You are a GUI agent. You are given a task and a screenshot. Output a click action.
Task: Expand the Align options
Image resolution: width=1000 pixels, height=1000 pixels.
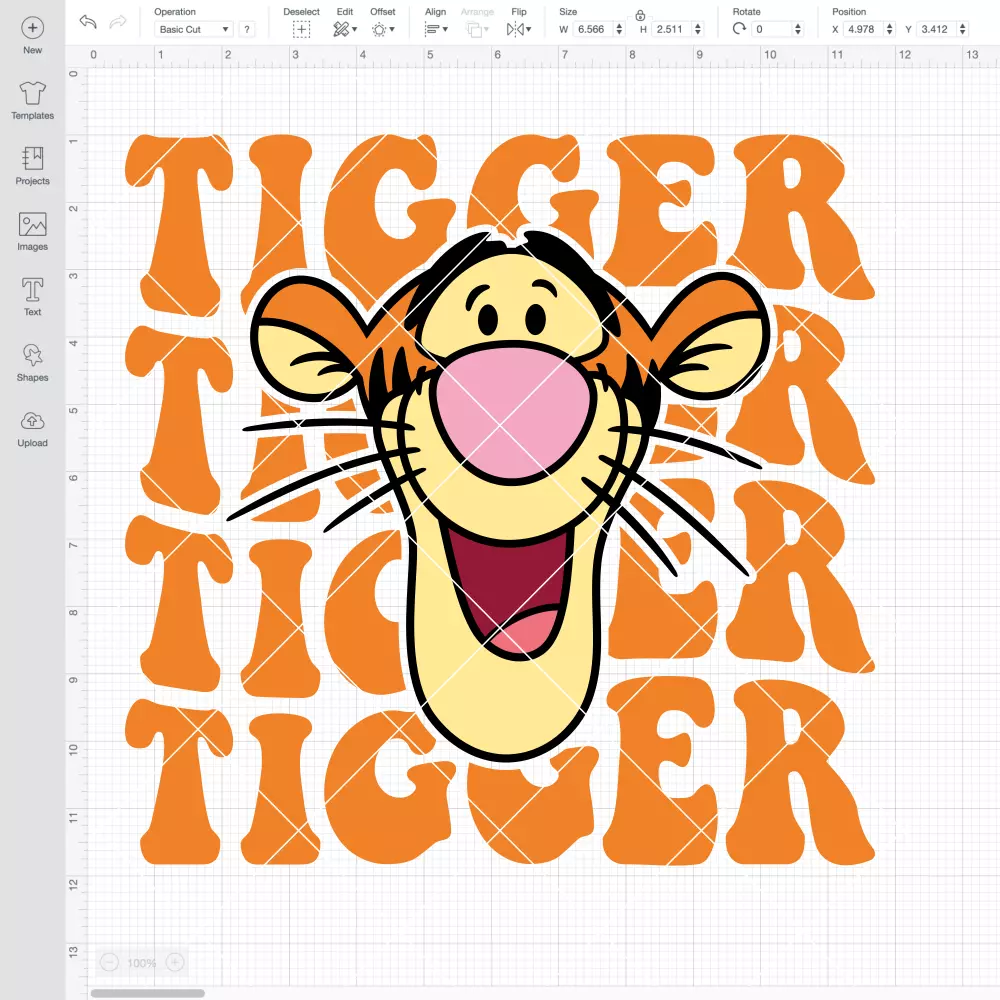tap(436, 29)
